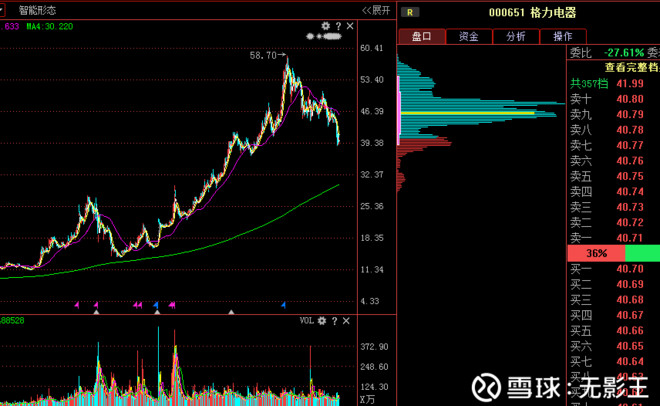
Task: Switch to 资金 tab
Action: point(469,36)
